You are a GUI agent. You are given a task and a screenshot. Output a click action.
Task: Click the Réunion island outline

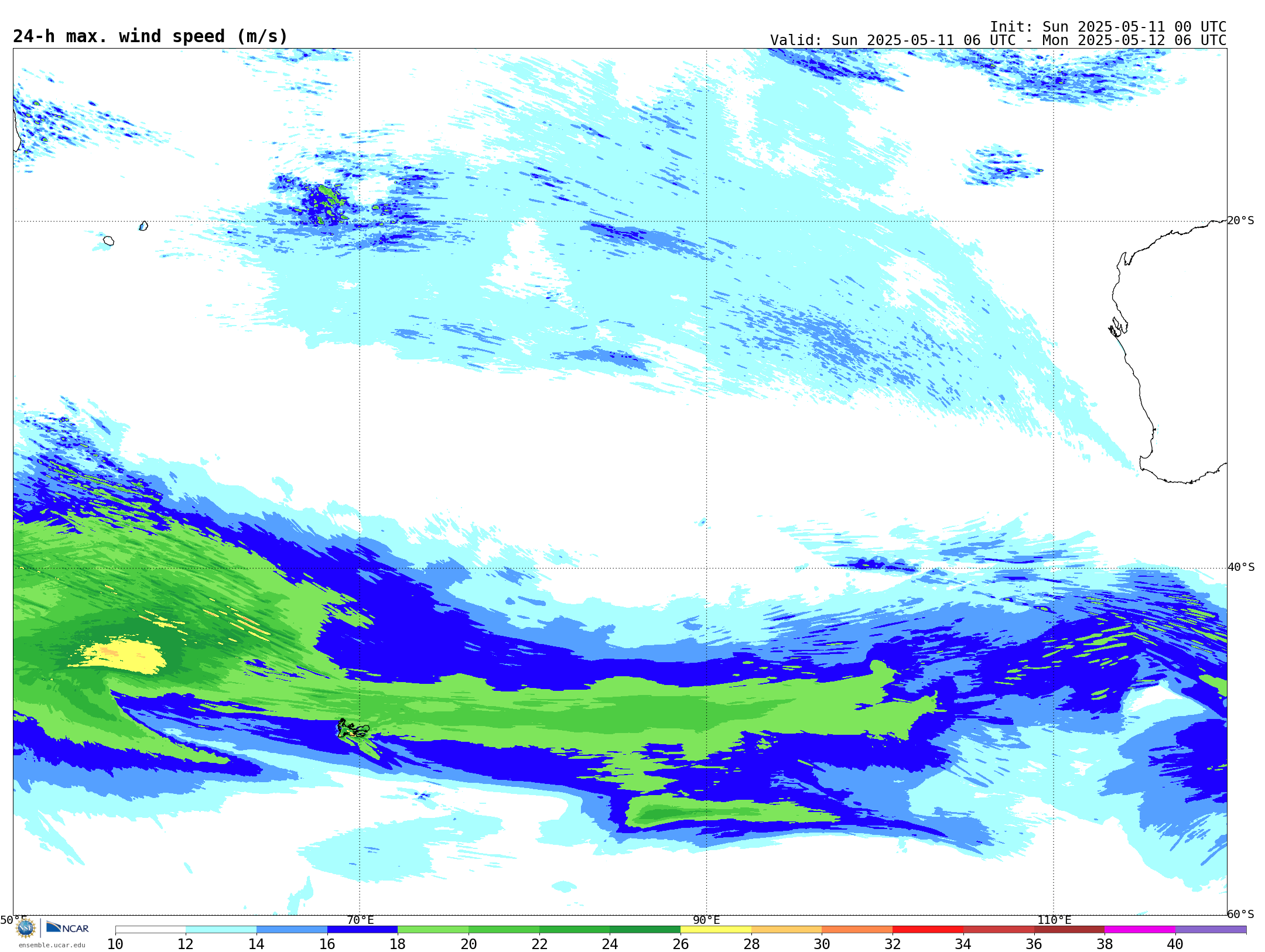(x=109, y=241)
